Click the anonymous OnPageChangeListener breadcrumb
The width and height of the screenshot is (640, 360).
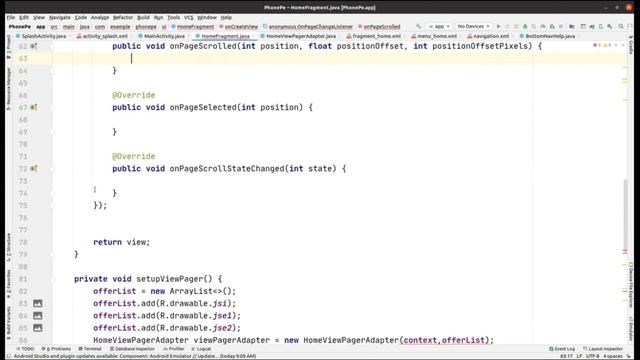(x=308, y=27)
